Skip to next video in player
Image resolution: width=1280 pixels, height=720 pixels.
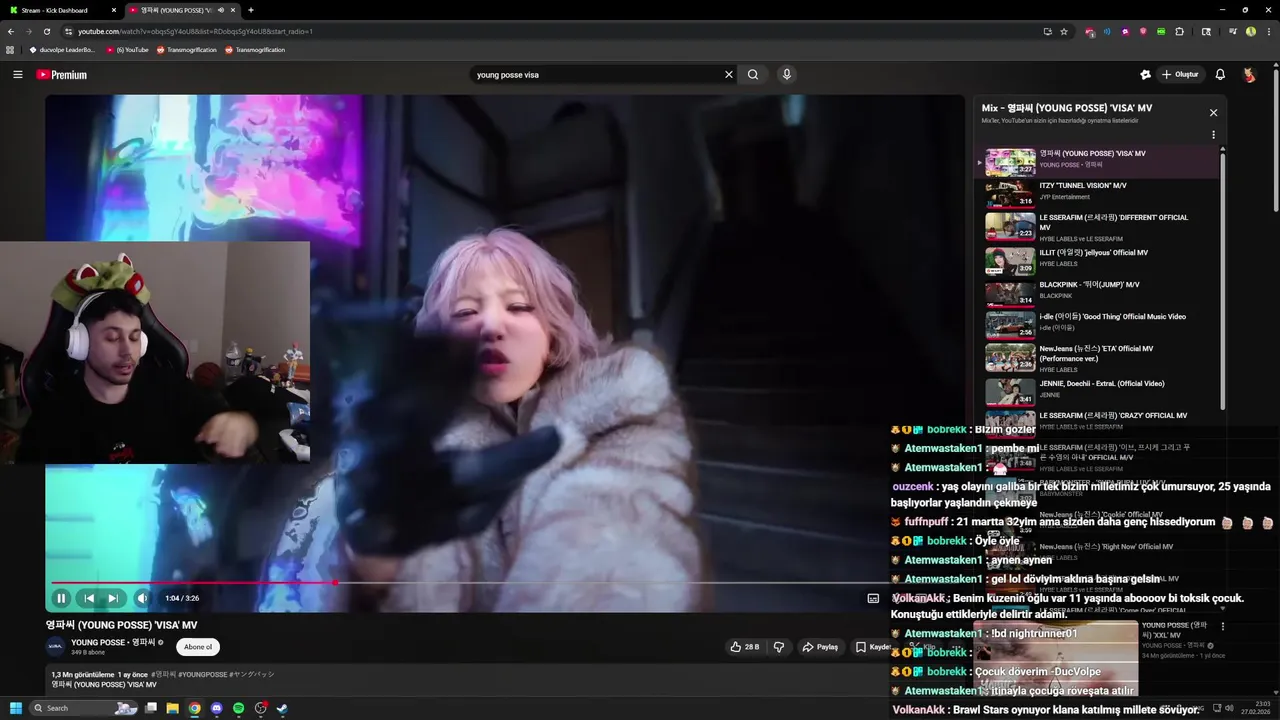click(113, 598)
